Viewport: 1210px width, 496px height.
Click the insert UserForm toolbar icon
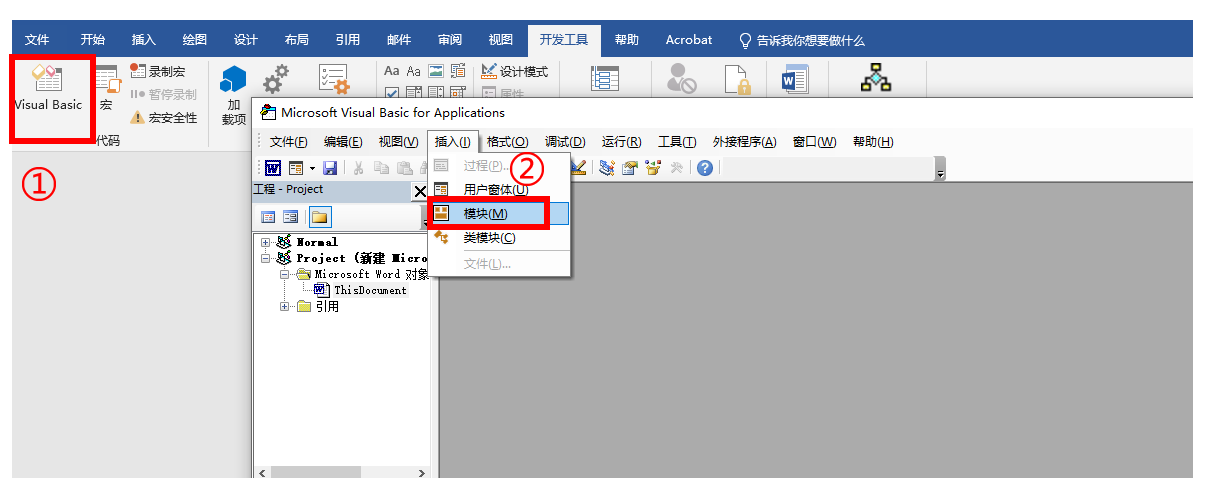point(296,168)
